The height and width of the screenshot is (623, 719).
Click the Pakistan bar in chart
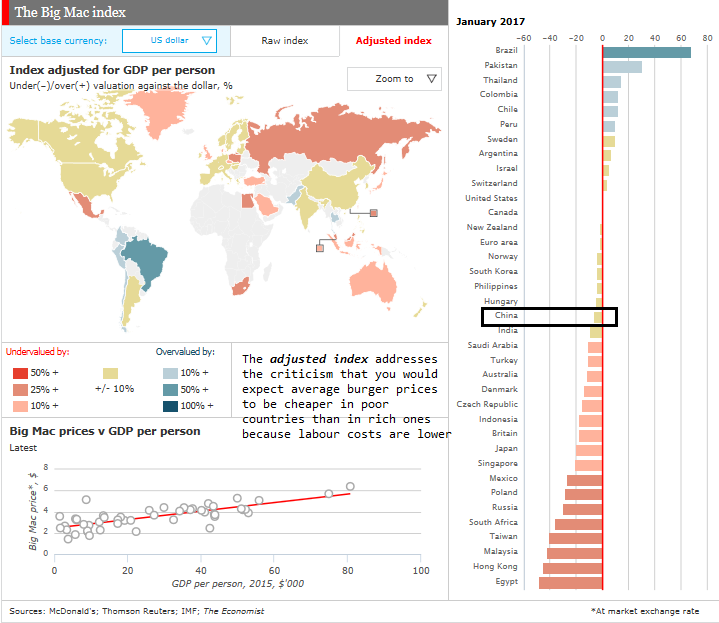click(x=622, y=67)
